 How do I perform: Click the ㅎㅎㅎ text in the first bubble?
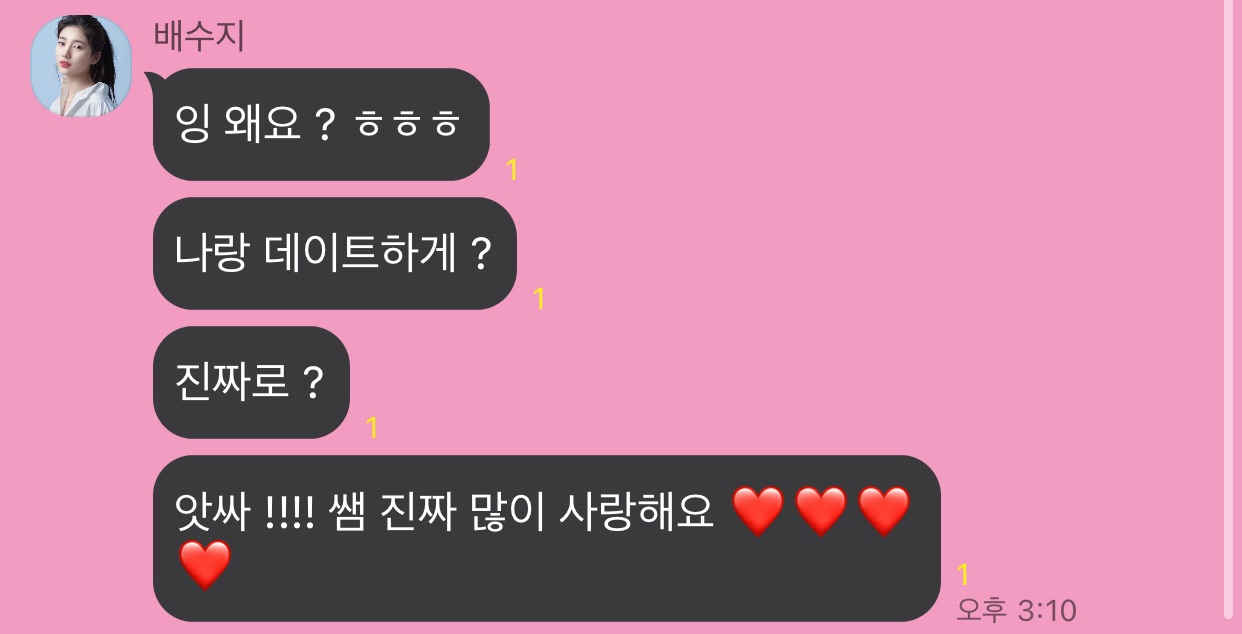click(x=407, y=126)
